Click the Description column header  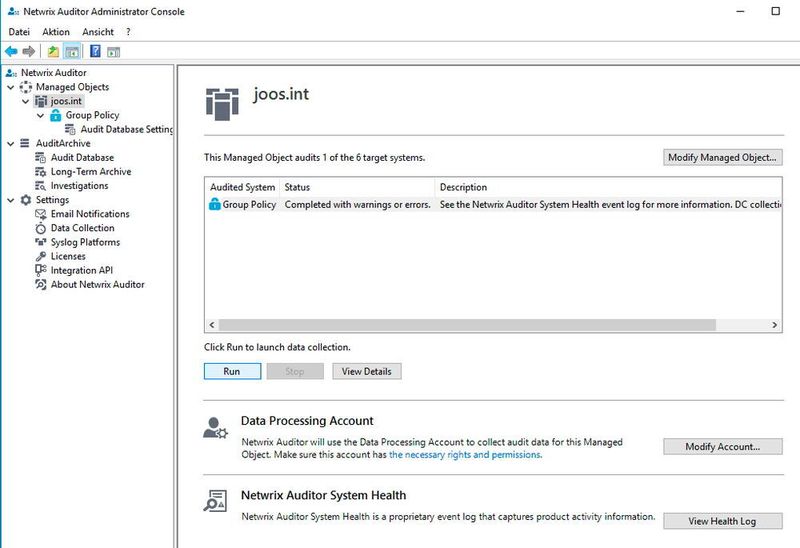point(608,187)
